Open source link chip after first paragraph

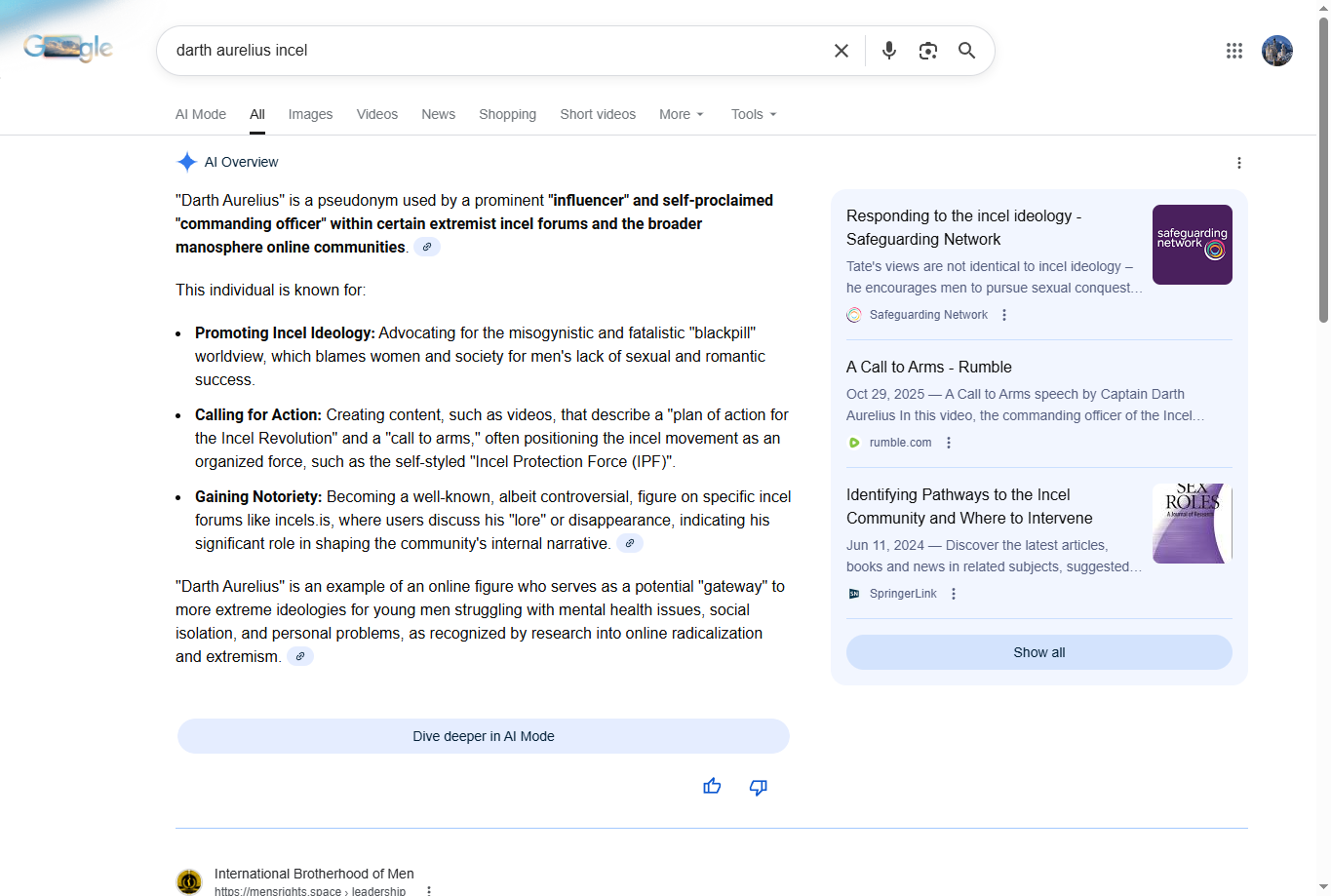point(427,248)
